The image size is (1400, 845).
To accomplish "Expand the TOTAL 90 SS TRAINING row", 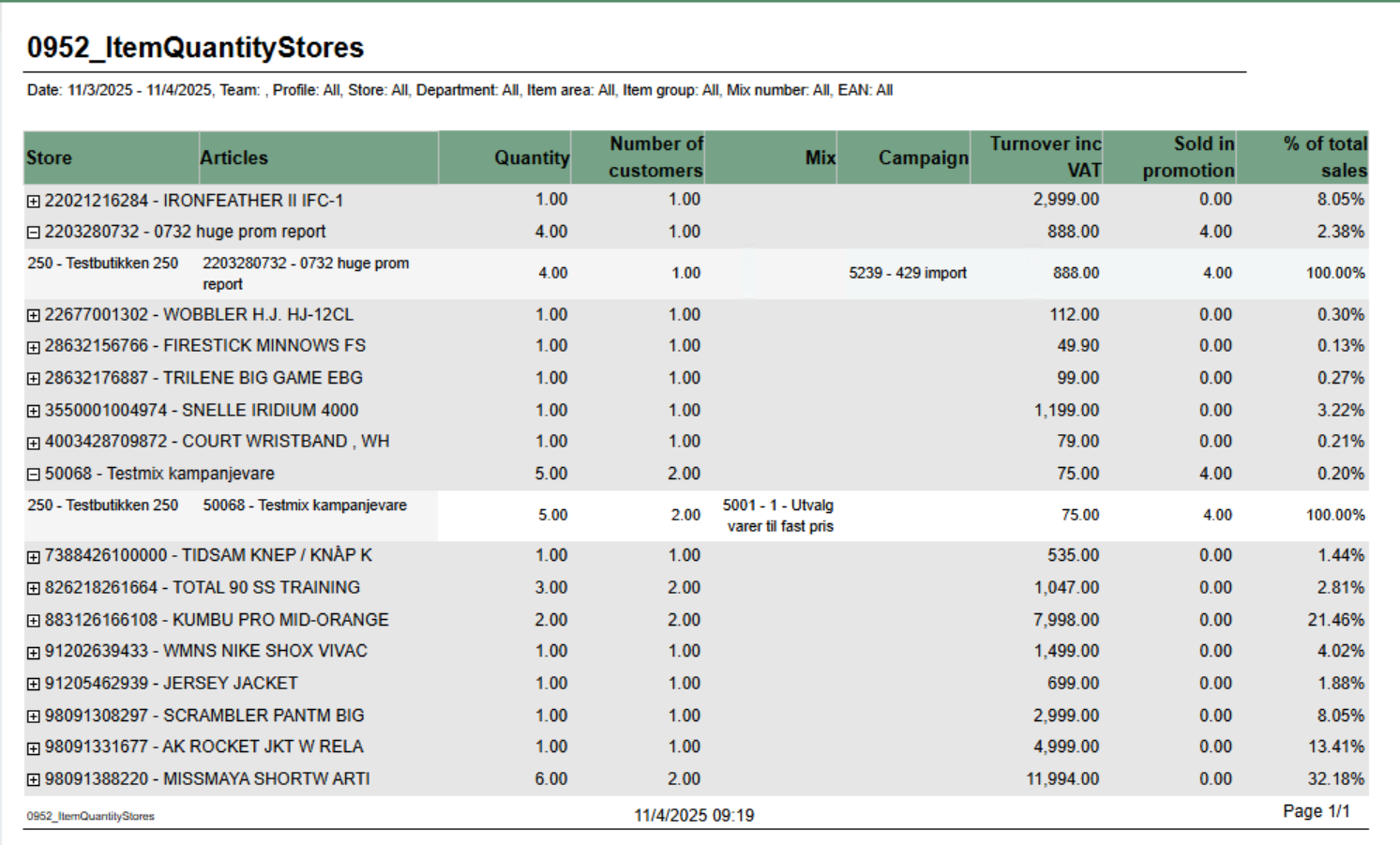I will point(34,589).
